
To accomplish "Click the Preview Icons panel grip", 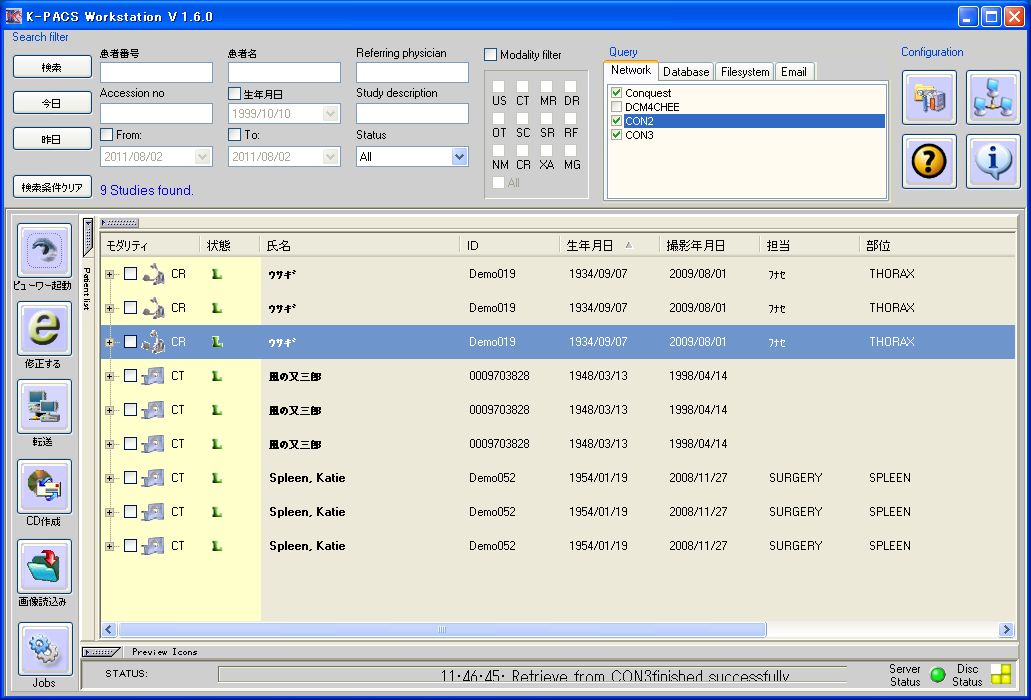I will pos(101,652).
